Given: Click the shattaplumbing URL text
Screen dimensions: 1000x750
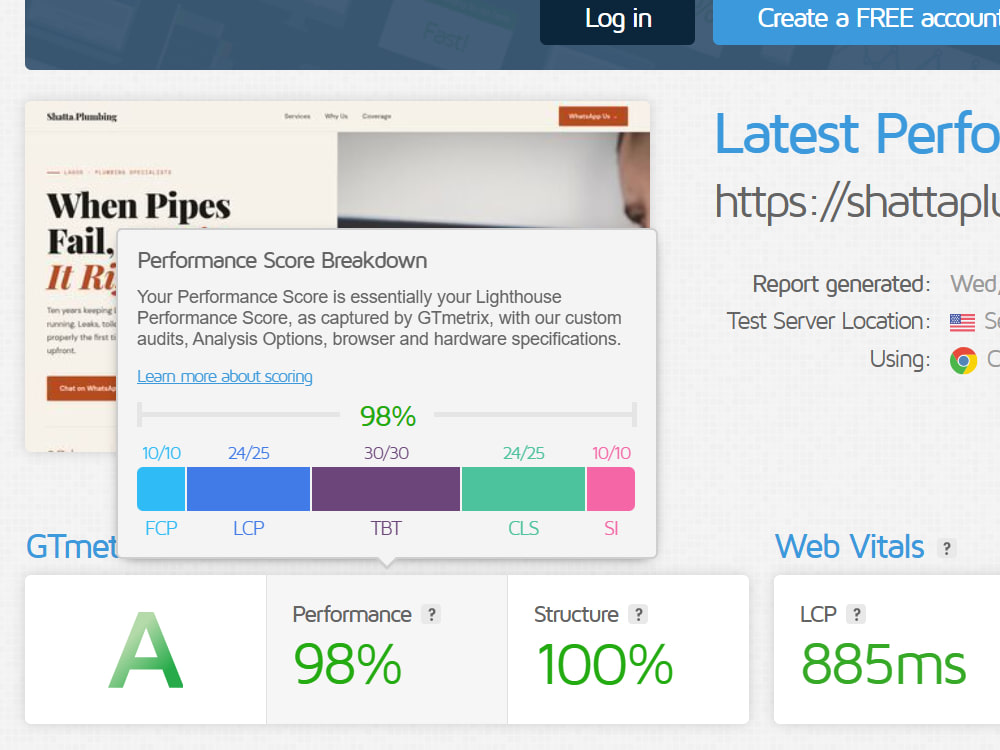Looking at the screenshot, I should (857, 202).
